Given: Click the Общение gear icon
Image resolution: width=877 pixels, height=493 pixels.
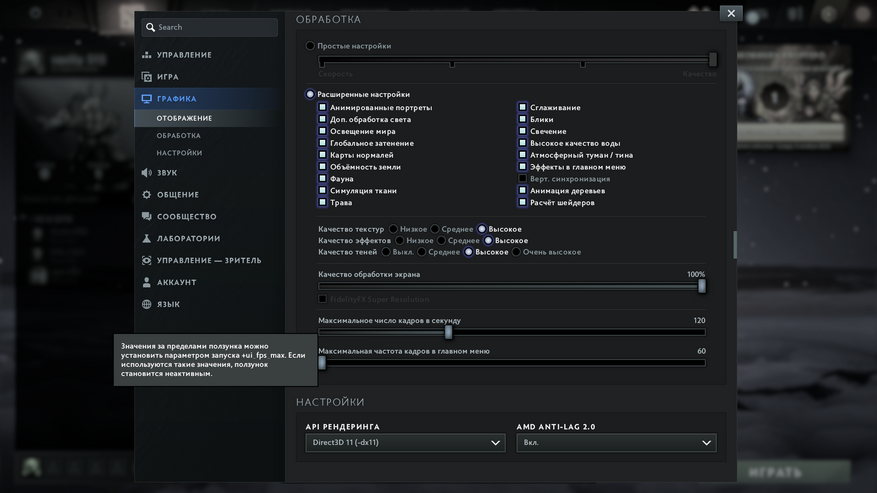Looking at the screenshot, I should point(147,195).
